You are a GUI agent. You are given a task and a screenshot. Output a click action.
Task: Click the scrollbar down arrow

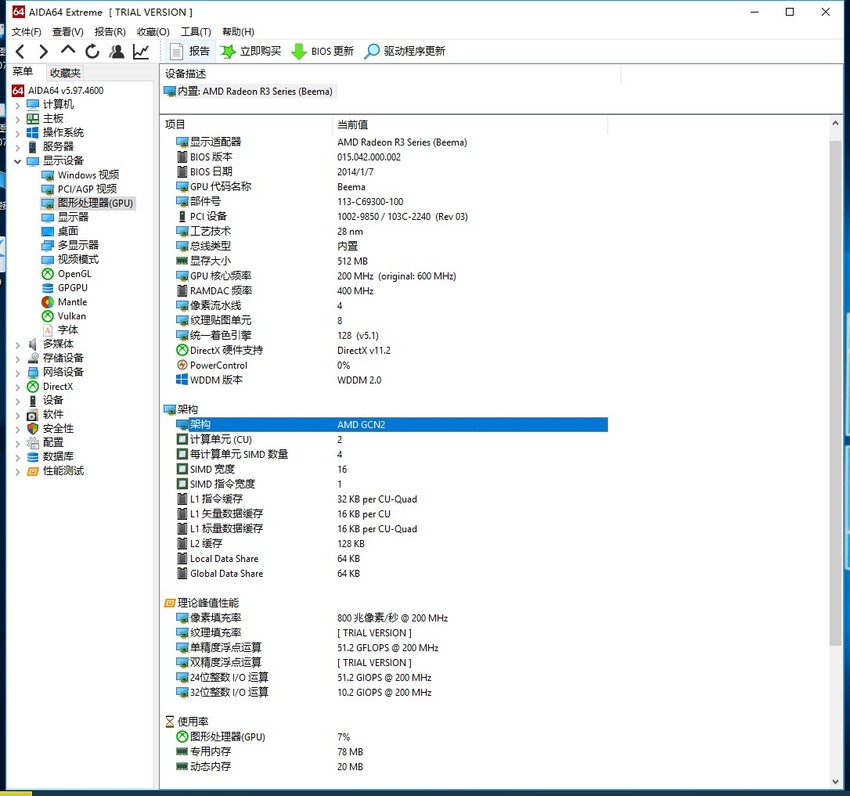click(x=835, y=781)
